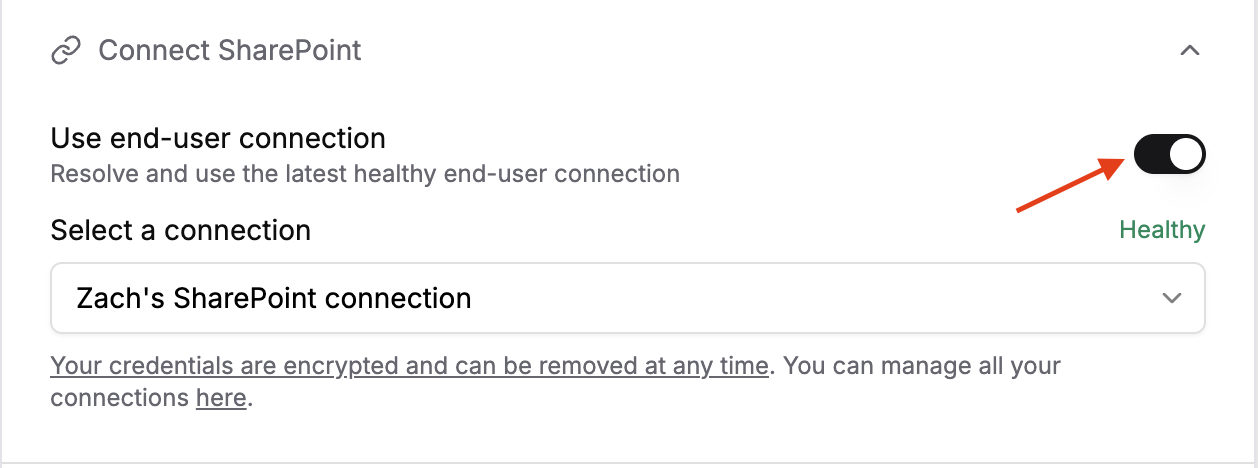This screenshot has height=468, width=1258.
Task: Click the Select a connection label
Action: coord(181,231)
